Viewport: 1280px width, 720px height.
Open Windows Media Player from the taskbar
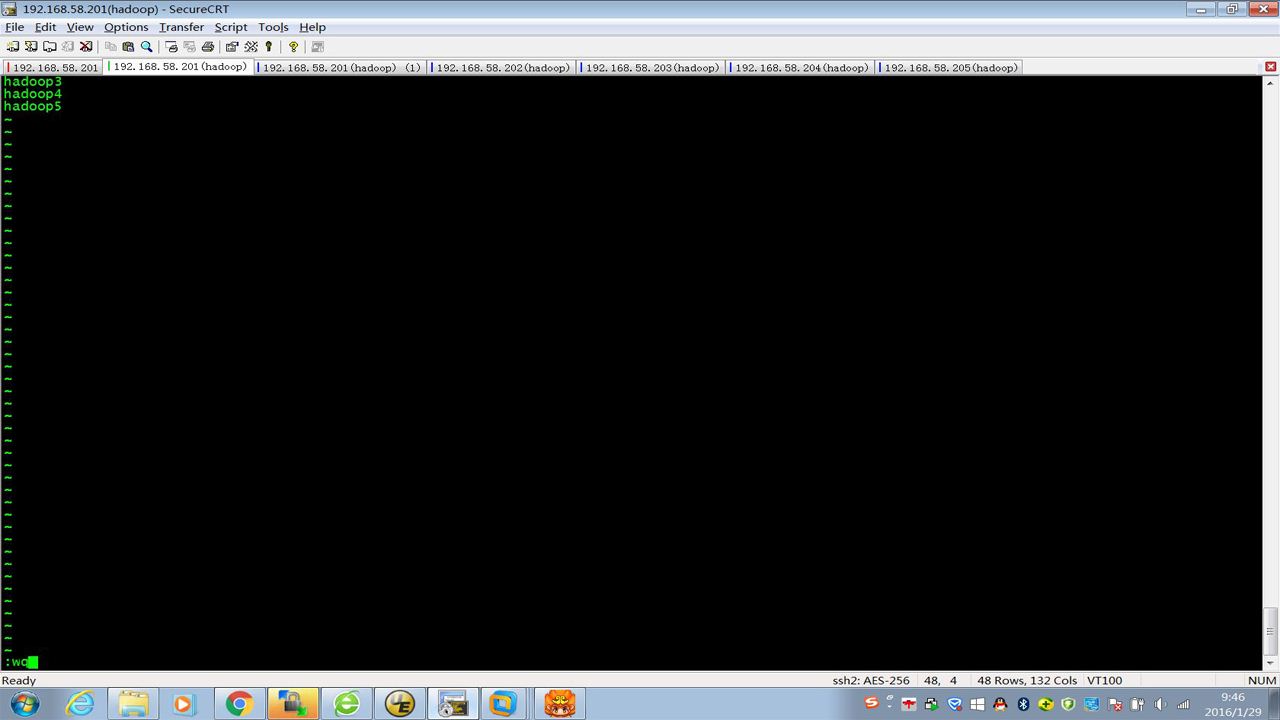coord(184,704)
